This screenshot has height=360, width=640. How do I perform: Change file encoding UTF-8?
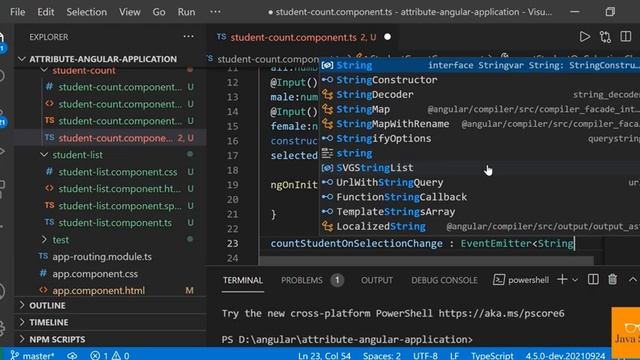click(425, 356)
